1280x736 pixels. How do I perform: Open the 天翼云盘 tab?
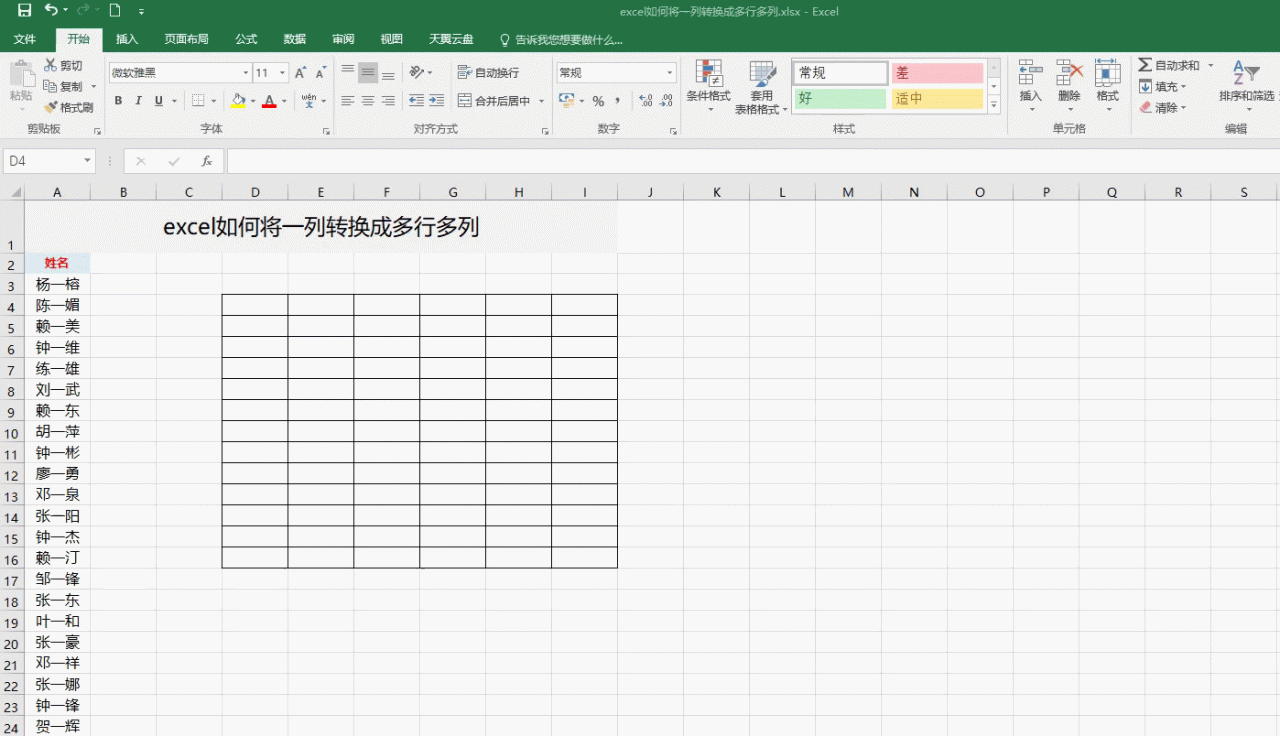(x=451, y=39)
